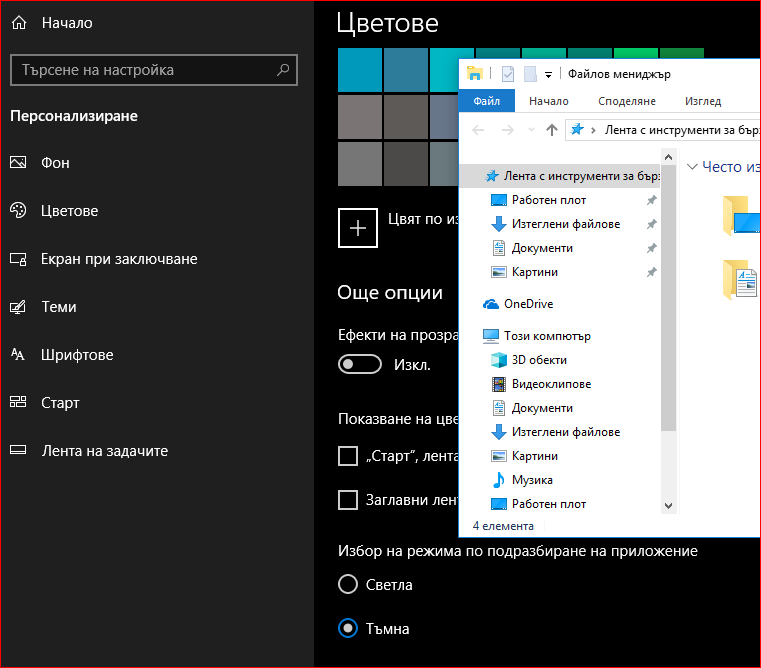
Task: Pick the steel blue swatch in top row
Action: pyautogui.click(x=406, y=70)
